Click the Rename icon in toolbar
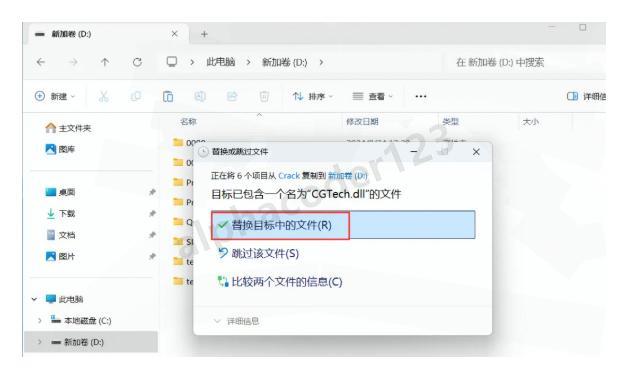Image resolution: width=629 pixels, height=380 pixels. click(x=200, y=96)
